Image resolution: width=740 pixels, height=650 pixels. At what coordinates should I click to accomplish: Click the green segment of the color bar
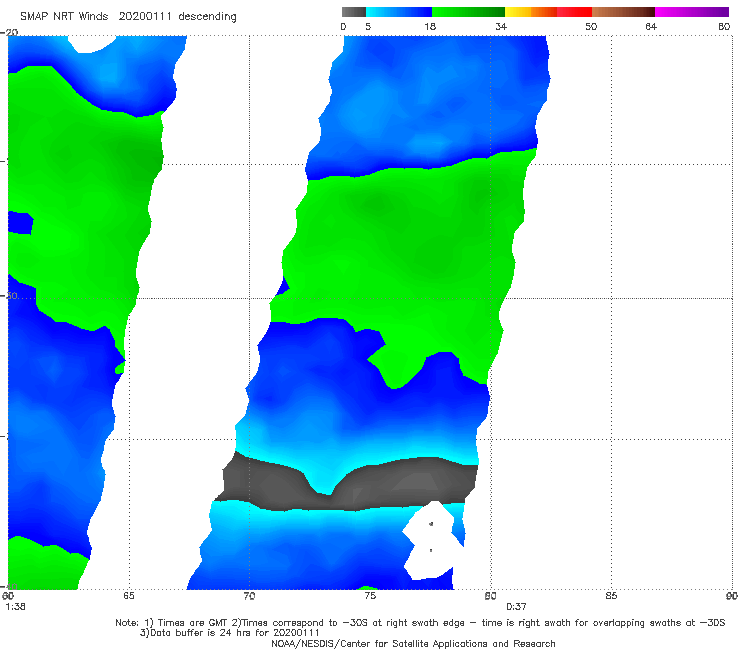[x=468, y=12]
